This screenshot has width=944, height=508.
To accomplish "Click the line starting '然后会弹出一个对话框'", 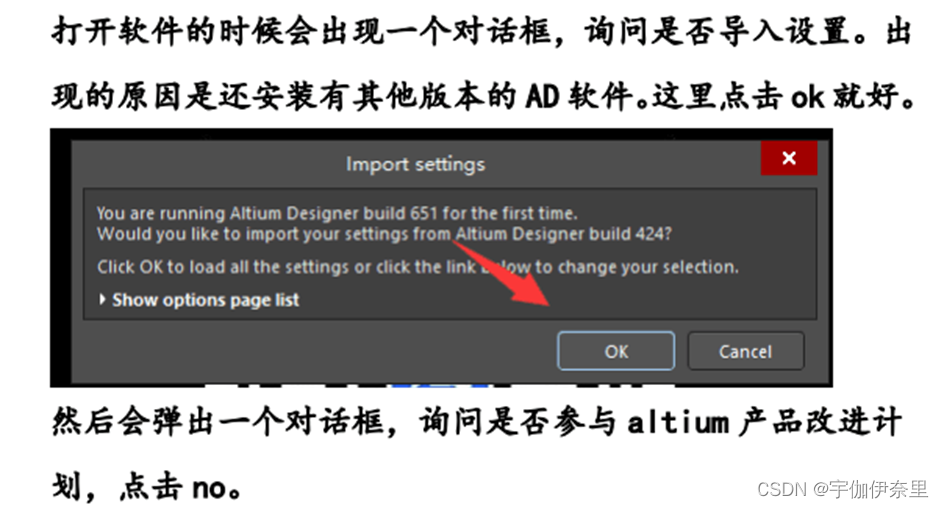I will pyautogui.click(x=477, y=421).
